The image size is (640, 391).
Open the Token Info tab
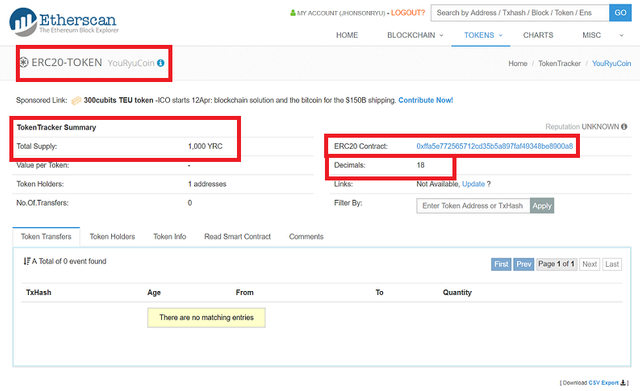point(169,237)
